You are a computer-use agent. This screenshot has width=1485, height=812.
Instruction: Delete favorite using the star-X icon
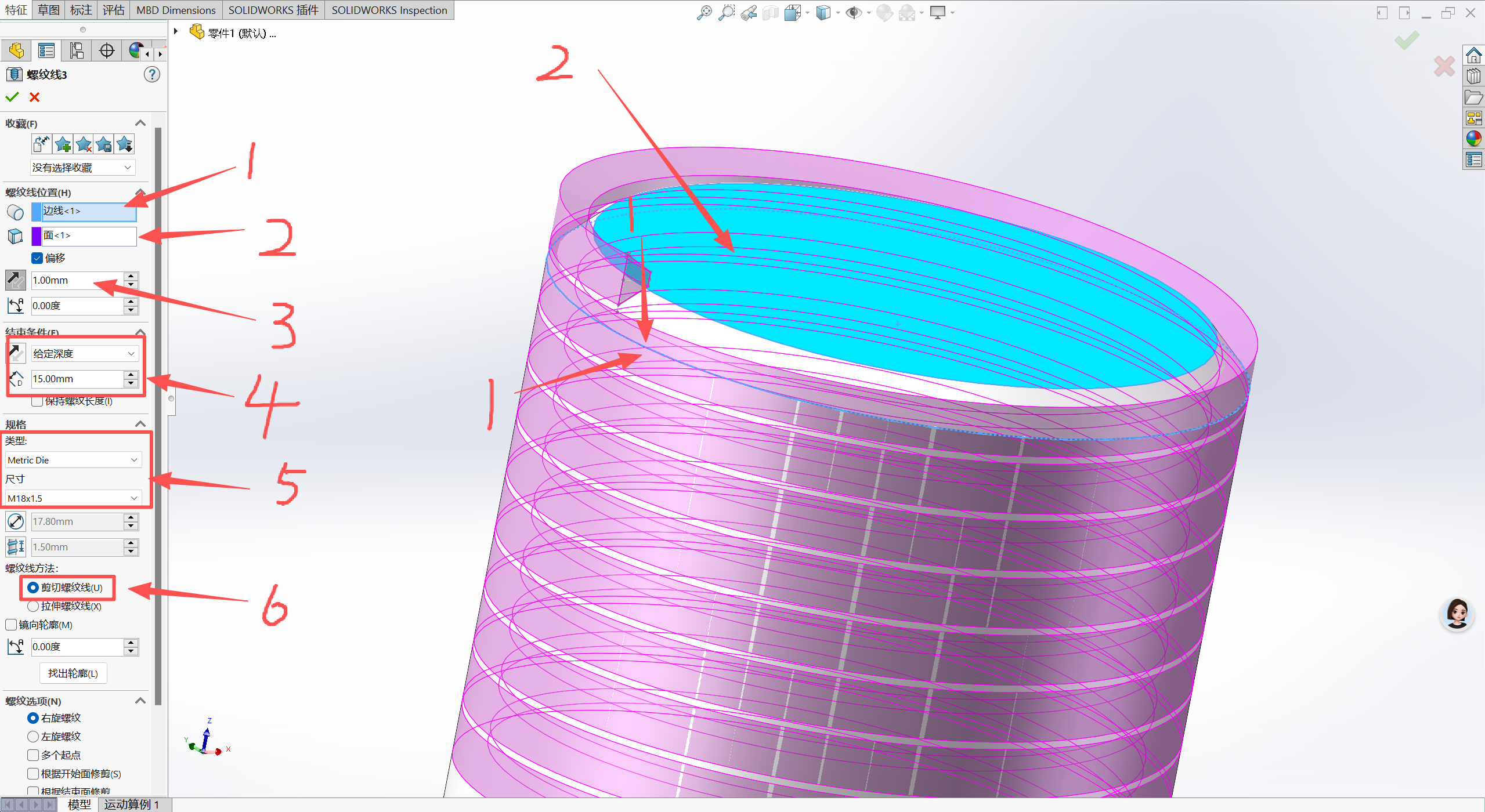tap(84, 144)
